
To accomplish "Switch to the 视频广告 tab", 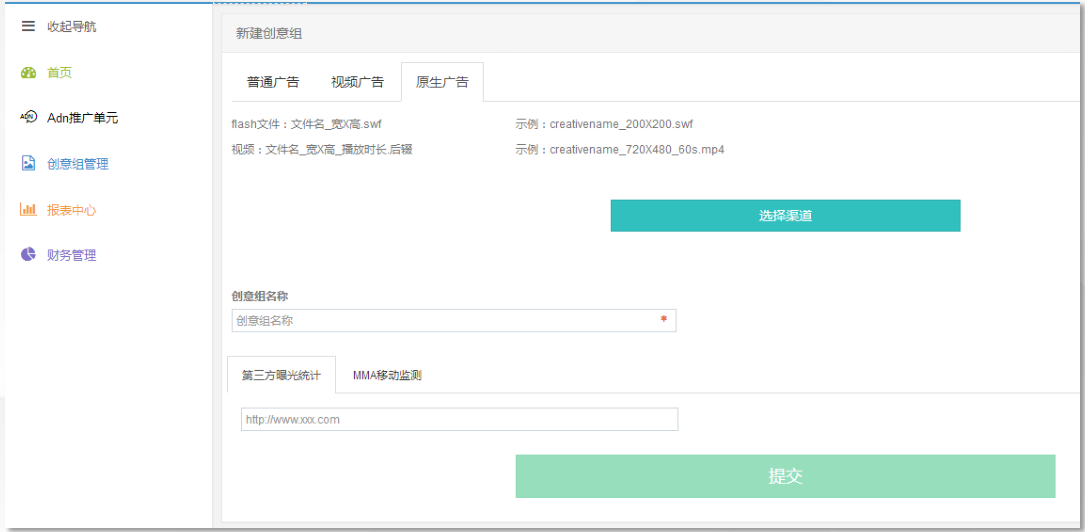I will click(x=357, y=82).
